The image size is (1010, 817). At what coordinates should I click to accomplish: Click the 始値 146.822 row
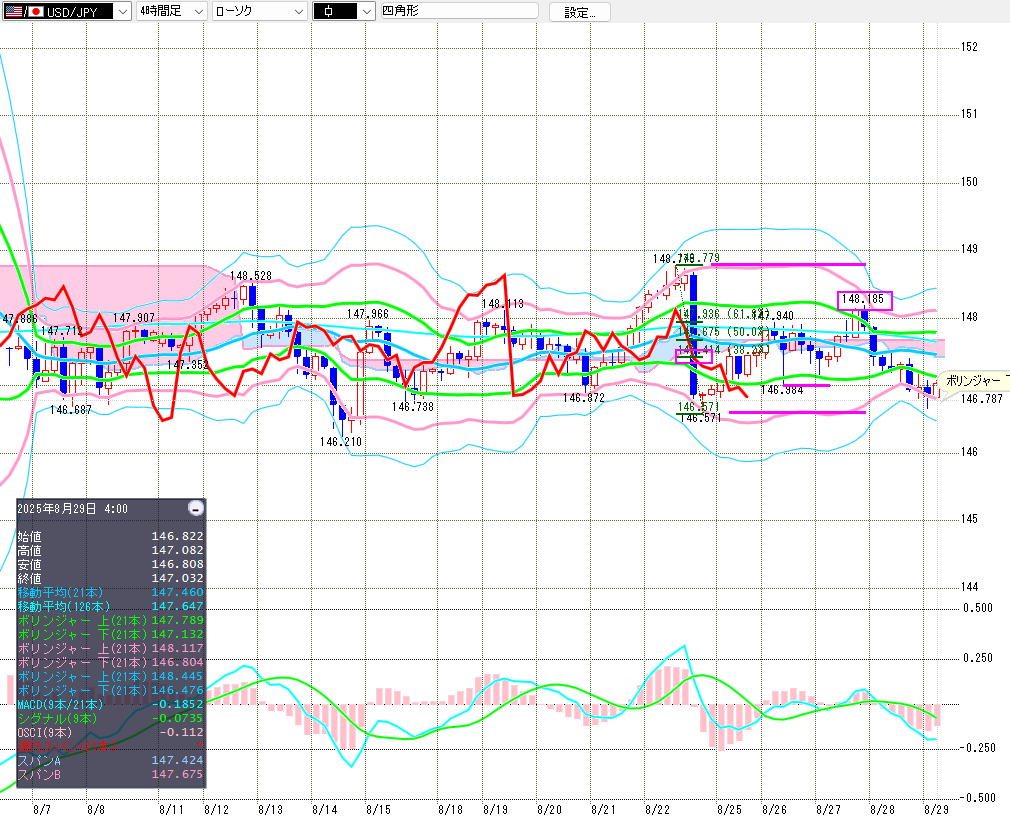click(x=110, y=536)
